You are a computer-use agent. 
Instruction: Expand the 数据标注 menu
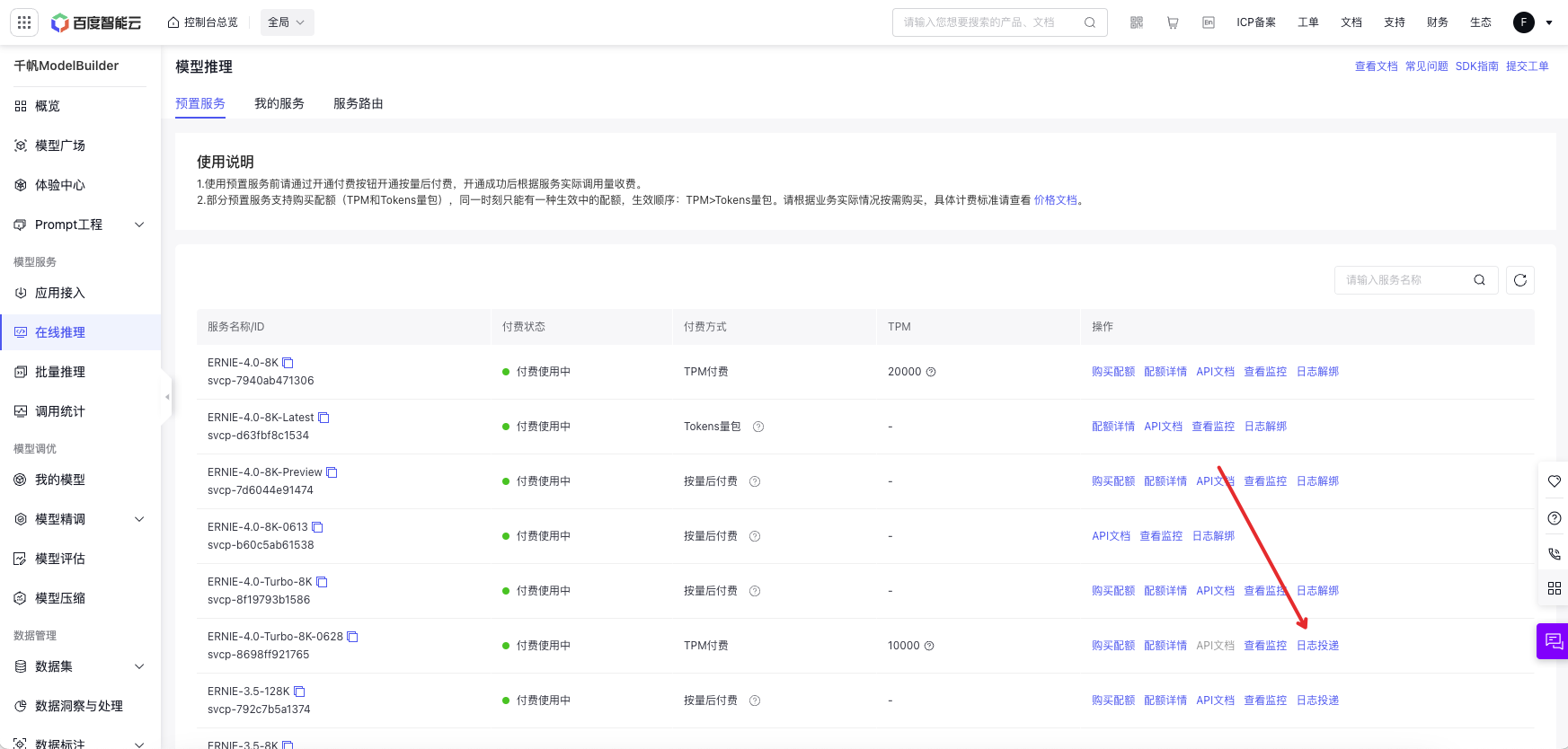(139, 744)
